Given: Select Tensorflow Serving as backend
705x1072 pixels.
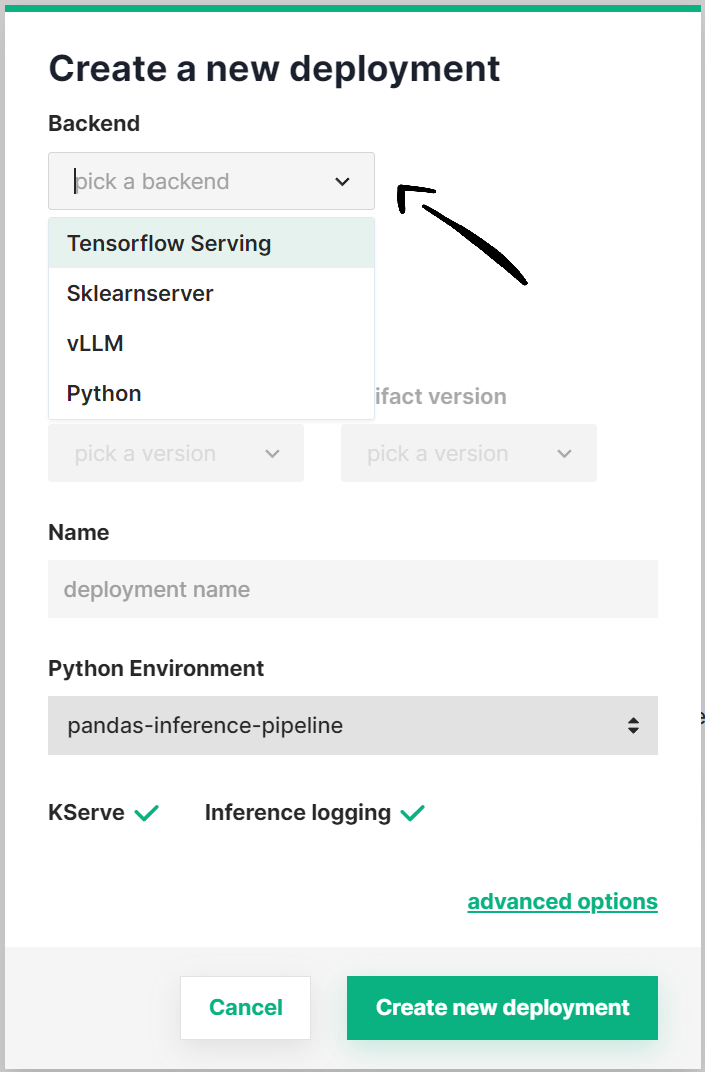Looking at the screenshot, I should (x=169, y=243).
